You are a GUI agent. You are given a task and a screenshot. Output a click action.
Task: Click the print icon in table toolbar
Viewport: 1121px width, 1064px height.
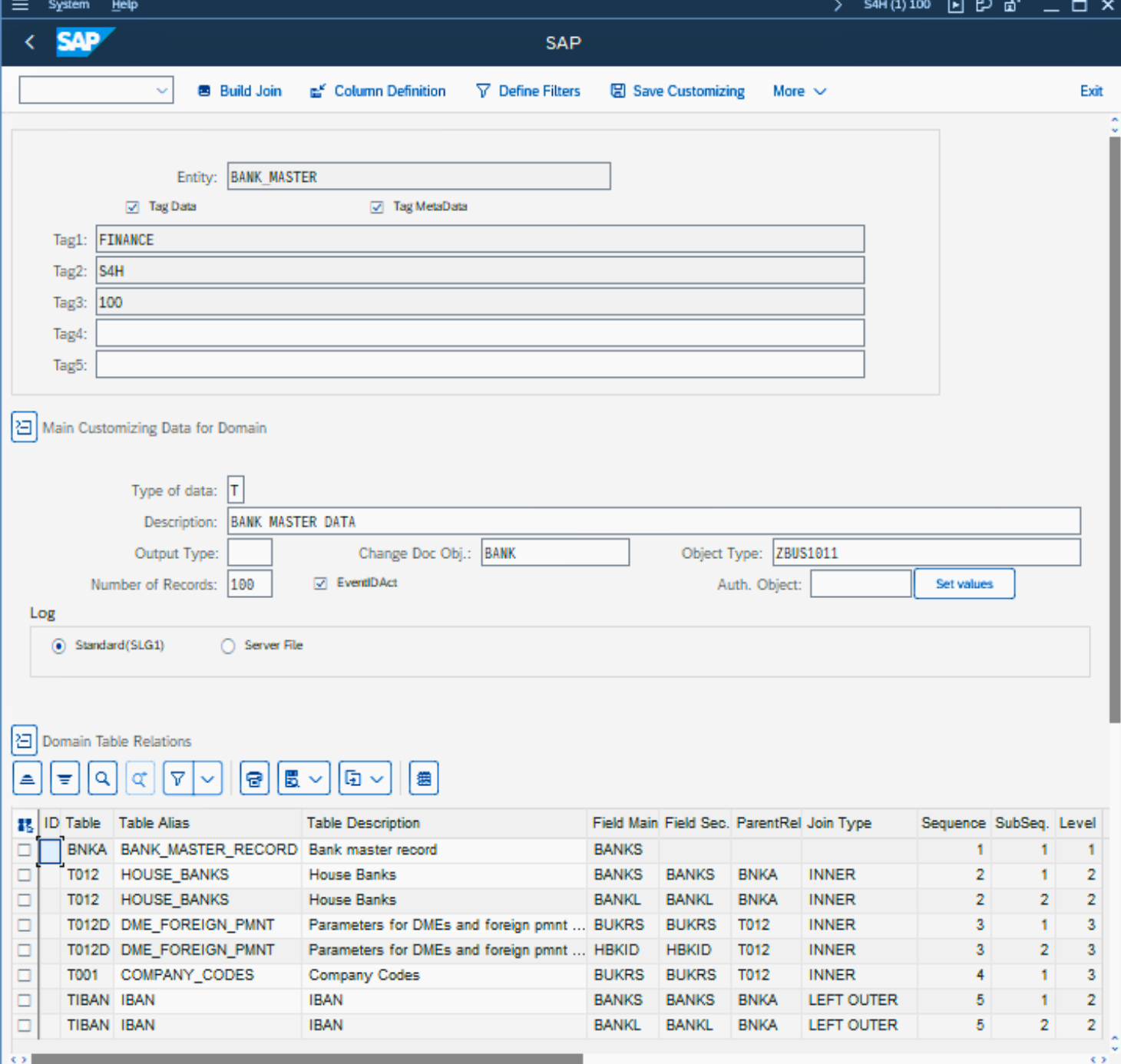coord(254,778)
